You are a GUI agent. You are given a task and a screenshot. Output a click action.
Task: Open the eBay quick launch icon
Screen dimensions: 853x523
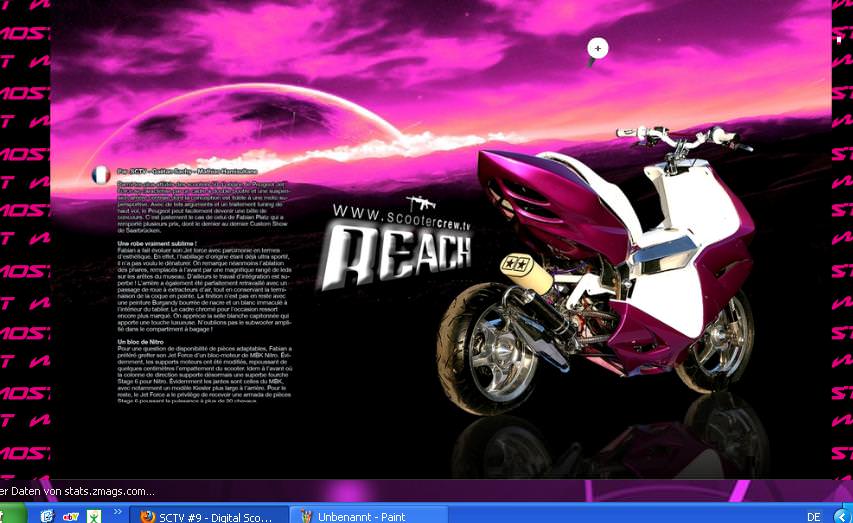click(x=71, y=516)
